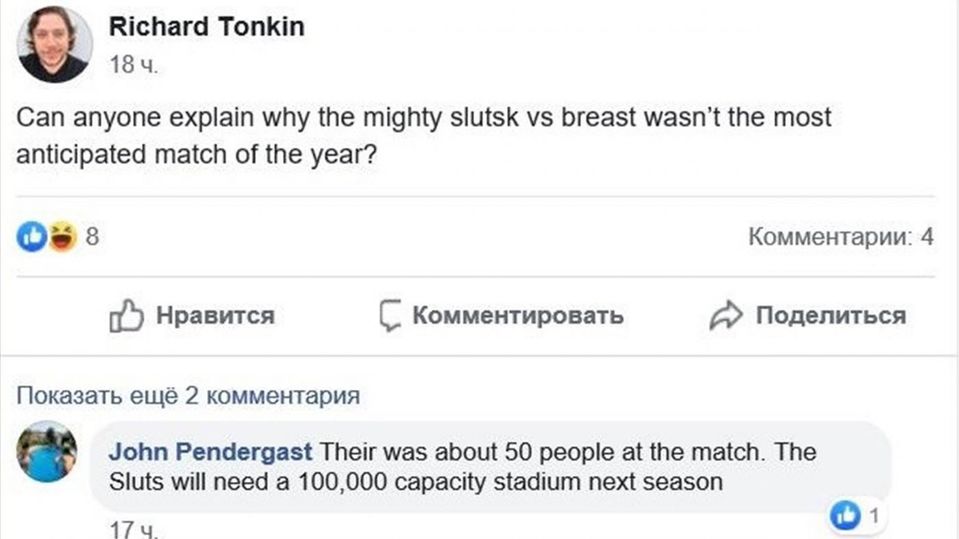Visit the "John Pendergast" commenter name link
Screen dimensions: 959x539
[210, 452]
